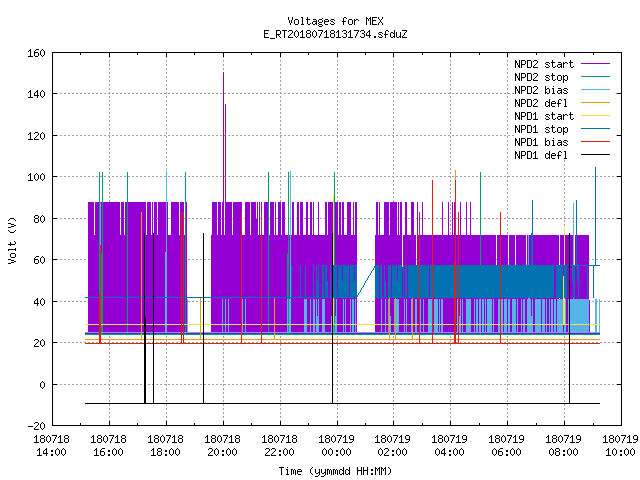The image size is (640, 480).
Task: Click the tall purple 150 V spike at 20:00
Action: pyautogui.click(x=224, y=135)
